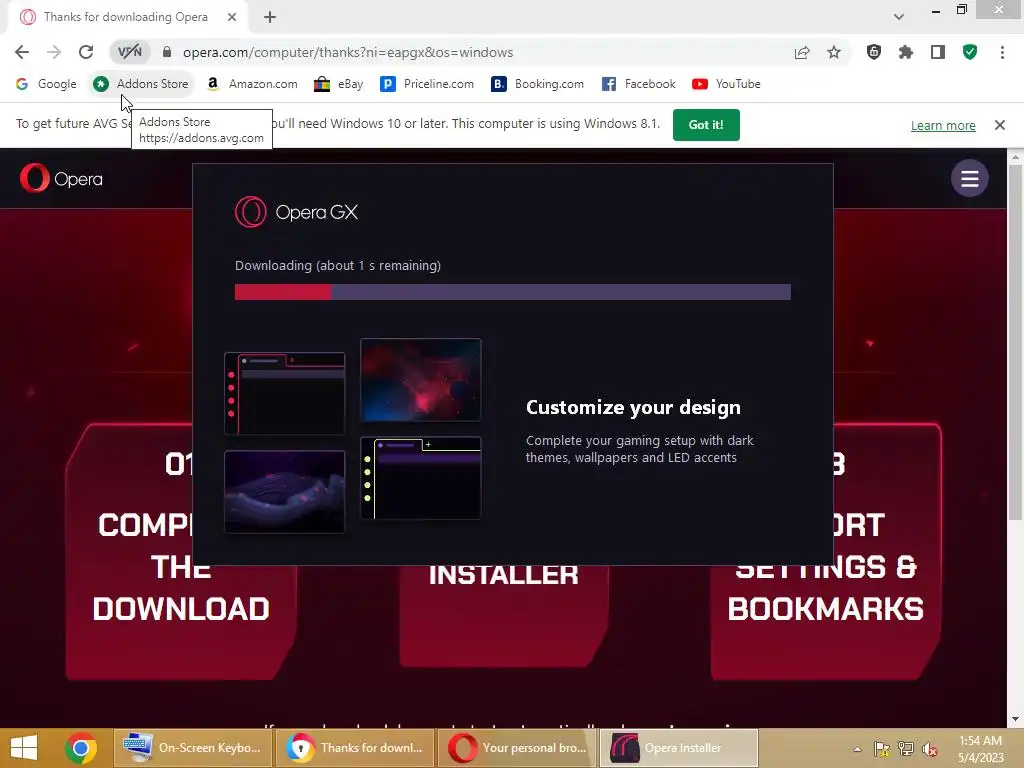
Task: Switch to Thanks for downl... taskbar item
Action: (x=355, y=748)
